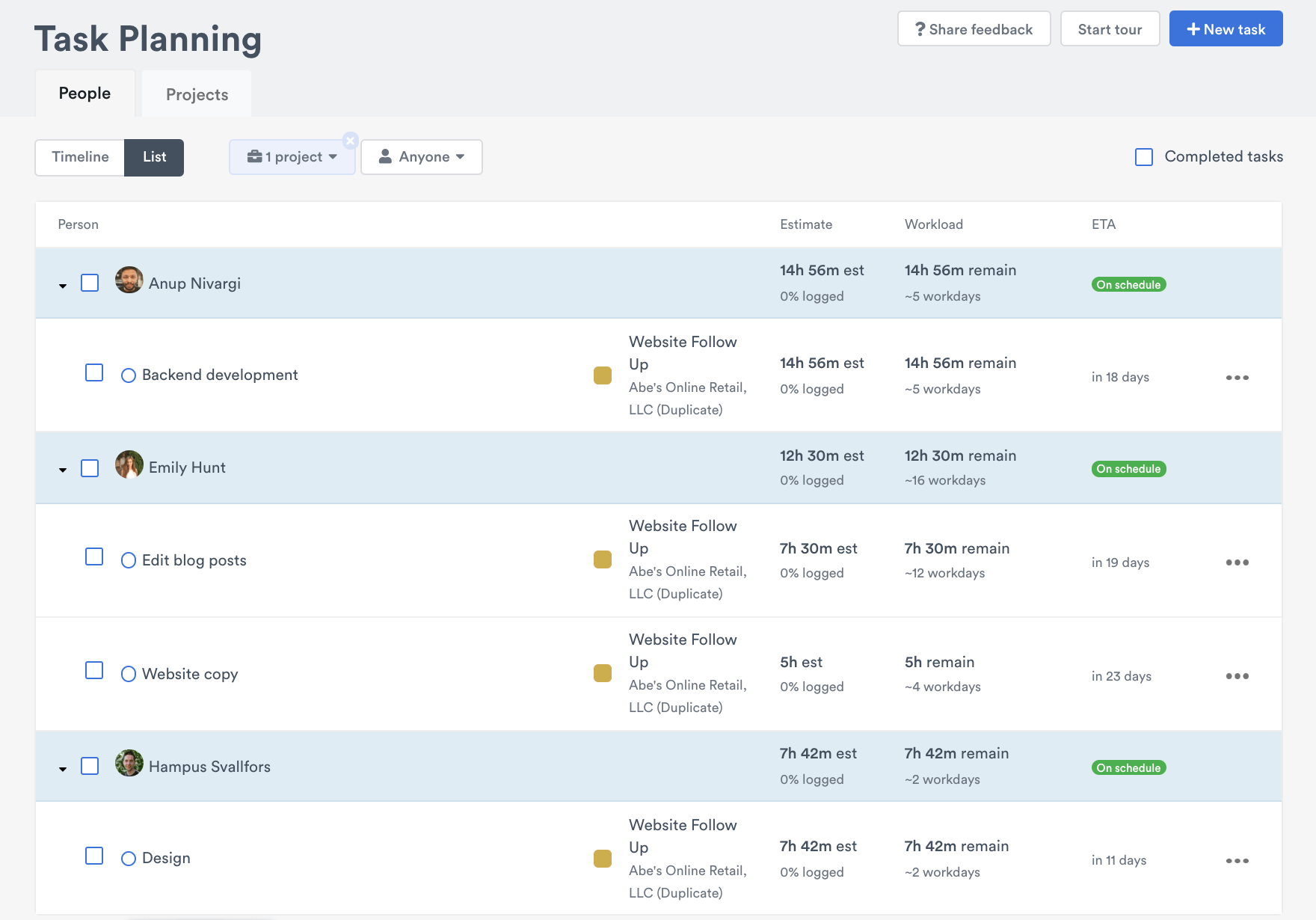The height and width of the screenshot is (920, 1316).
Task: Open the three-dot menu for Design task
Action: pos(1237,861)
